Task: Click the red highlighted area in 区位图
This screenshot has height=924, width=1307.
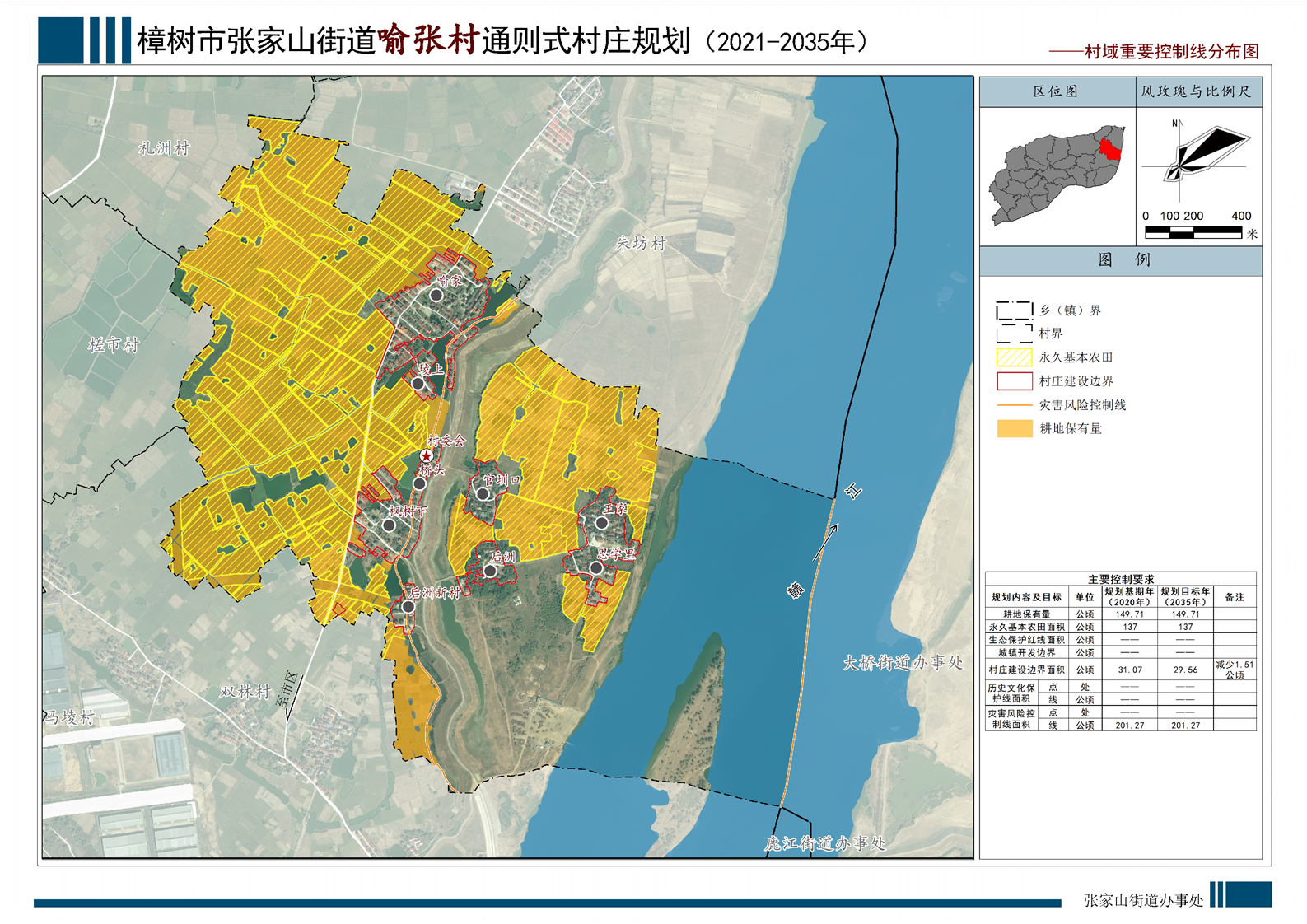Action: coord(1110,148)
